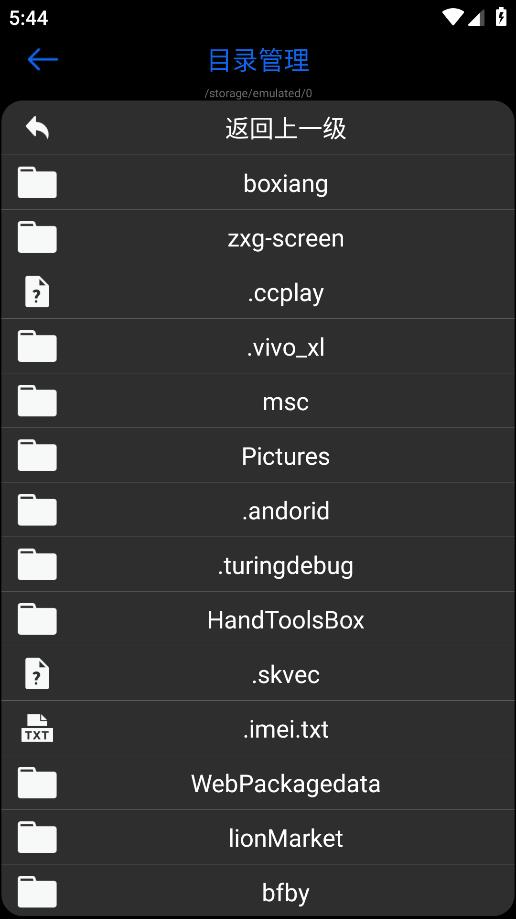Open the msc folder entry
Screen dimensions: 516x919
click(258, 401)
